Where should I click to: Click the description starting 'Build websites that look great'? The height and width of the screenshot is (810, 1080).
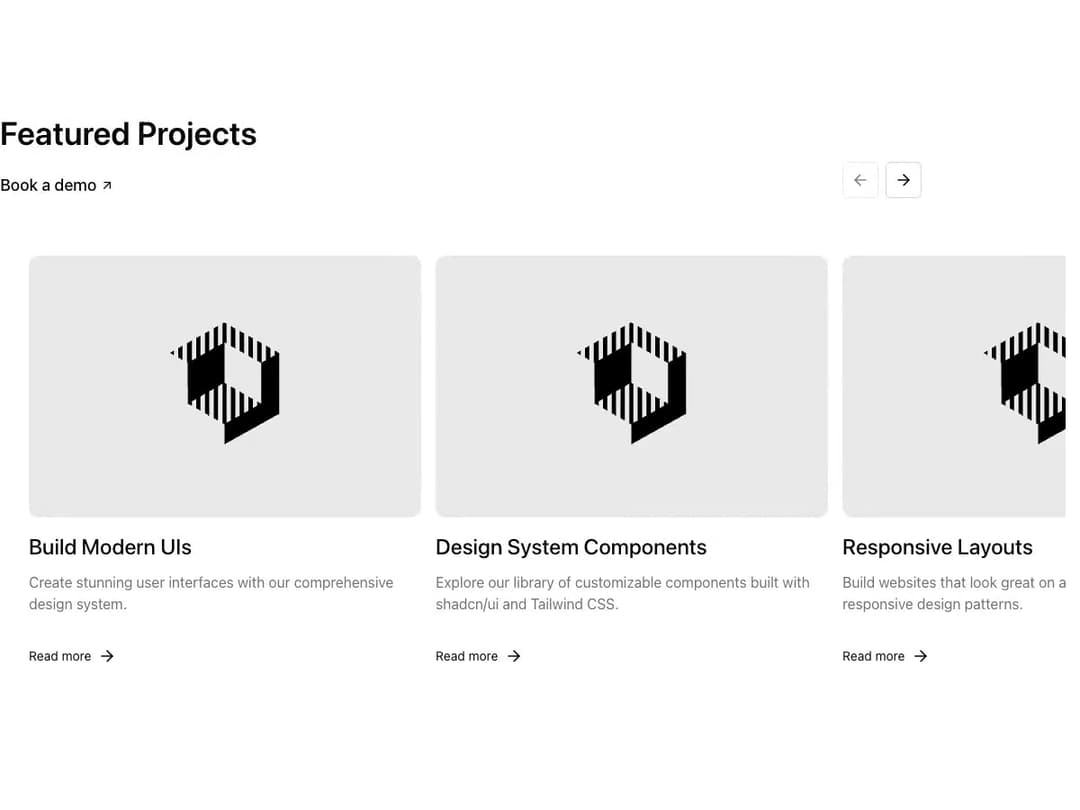pyautogui.click(x=954, y=593)
